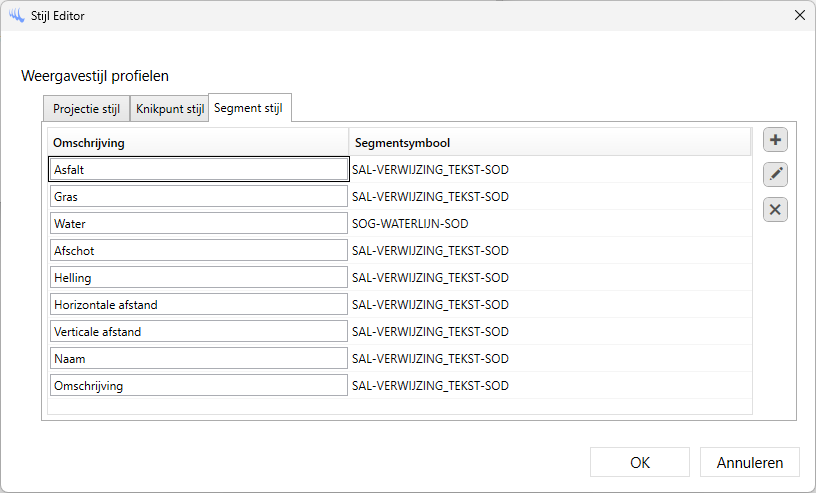This screenshot has width=816, height=493.
Task: Edit the Afschot description field
Action: 198,251
